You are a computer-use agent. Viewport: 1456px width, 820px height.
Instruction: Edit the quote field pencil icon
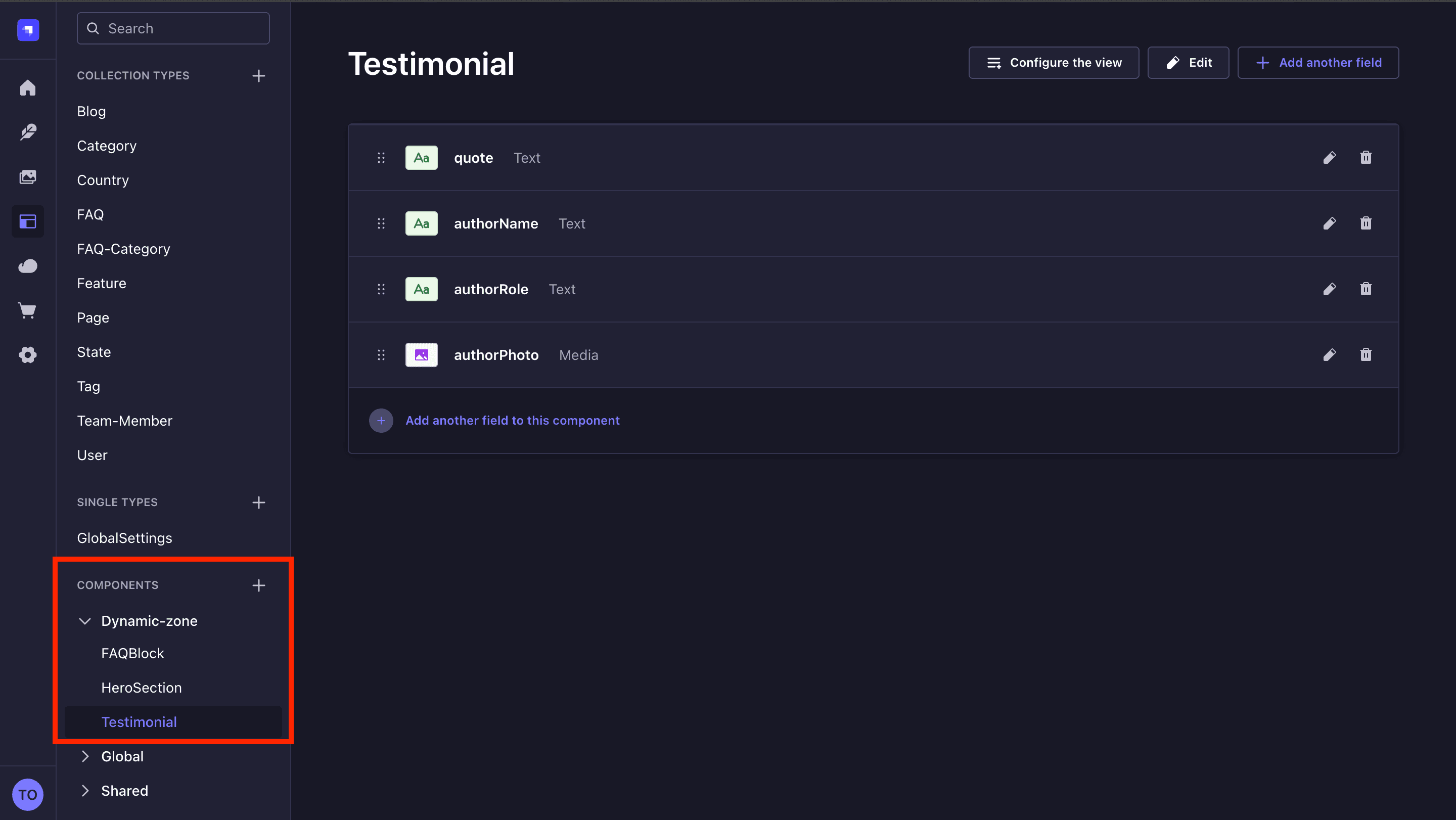click(x=1330, y=158)
